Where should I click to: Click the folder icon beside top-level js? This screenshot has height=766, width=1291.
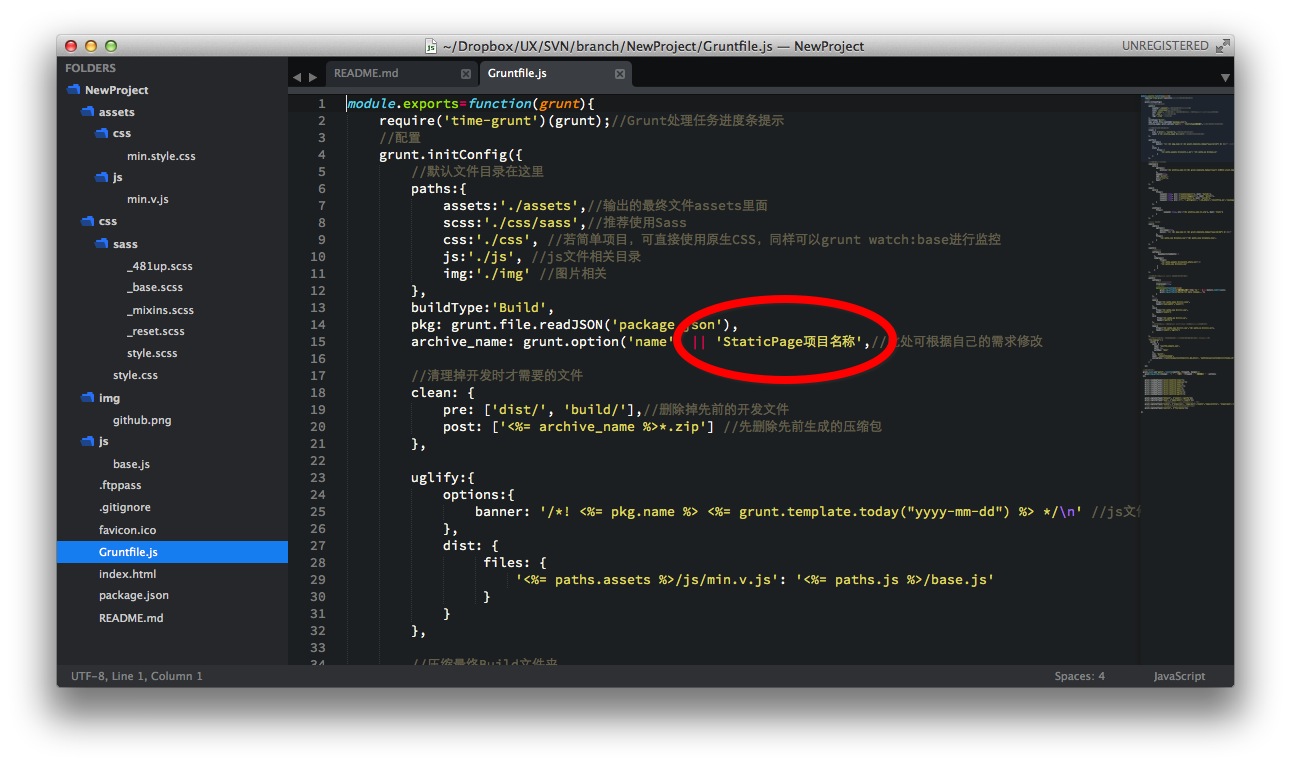(87, 441)
